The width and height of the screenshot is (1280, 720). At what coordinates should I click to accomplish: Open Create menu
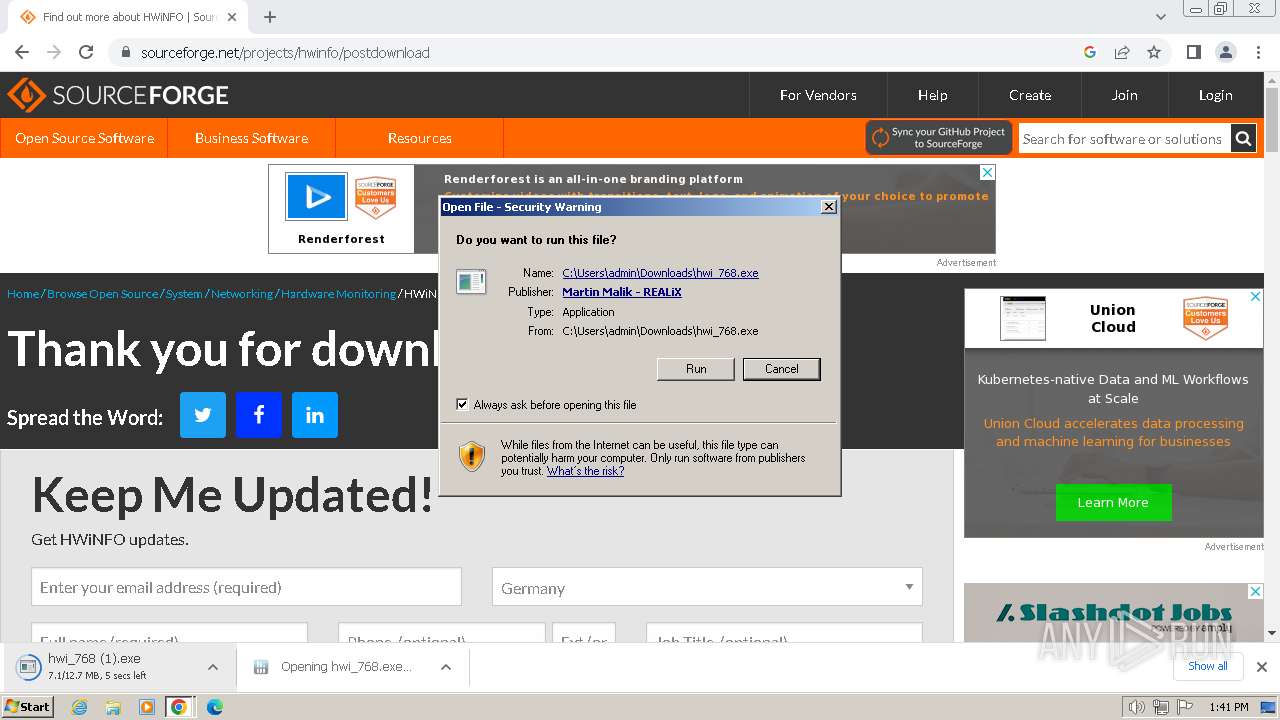(1030, 95)
